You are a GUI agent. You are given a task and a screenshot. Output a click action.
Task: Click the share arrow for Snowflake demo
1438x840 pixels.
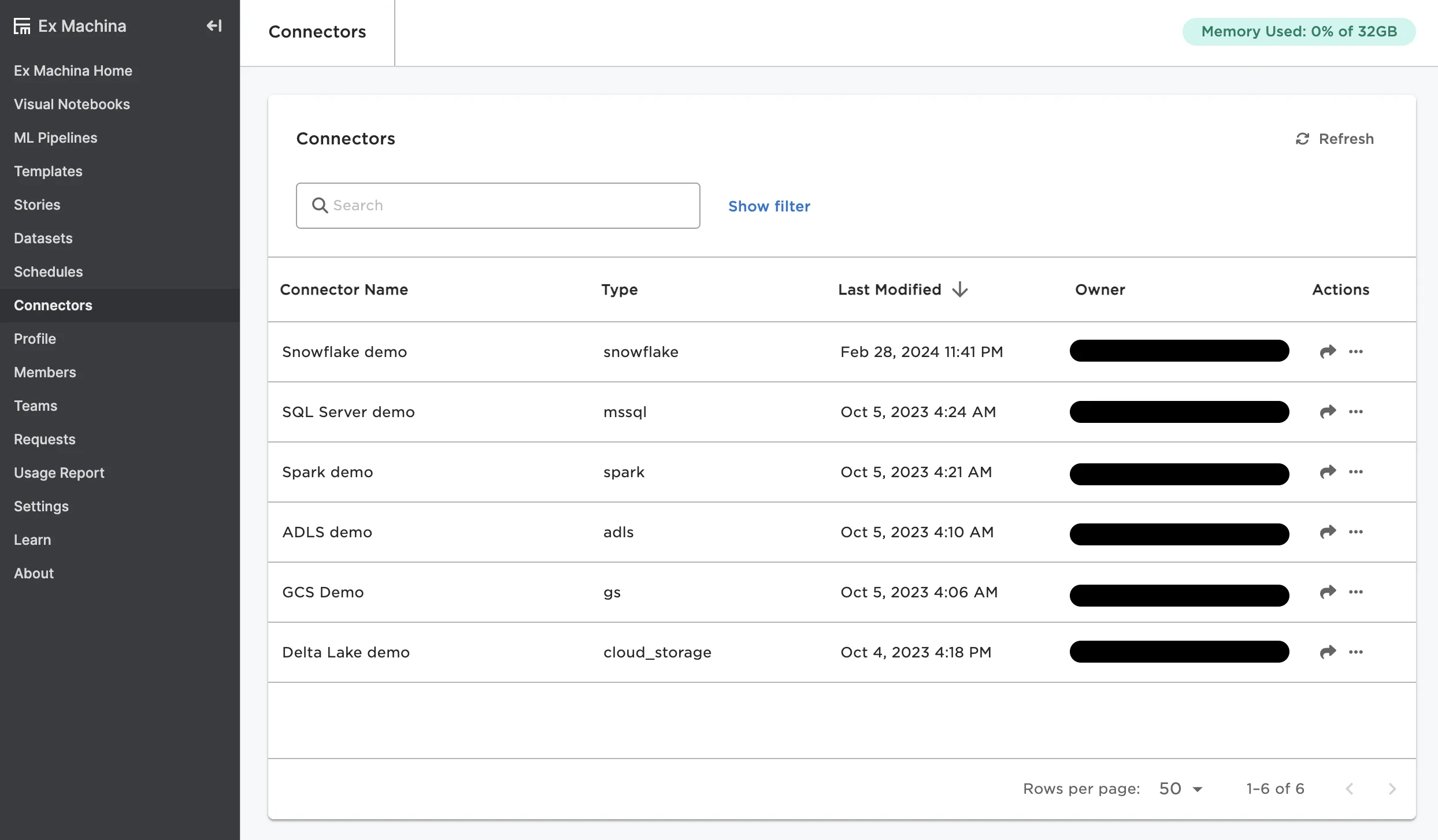(1328, 351)
